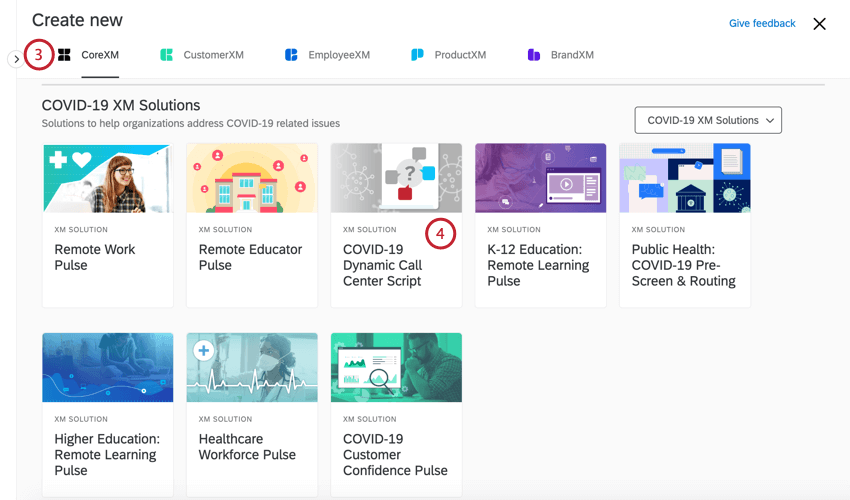Click the CoreXM squares icon
This screenshot has width=850, height=500.
click(x=64, y=55)
